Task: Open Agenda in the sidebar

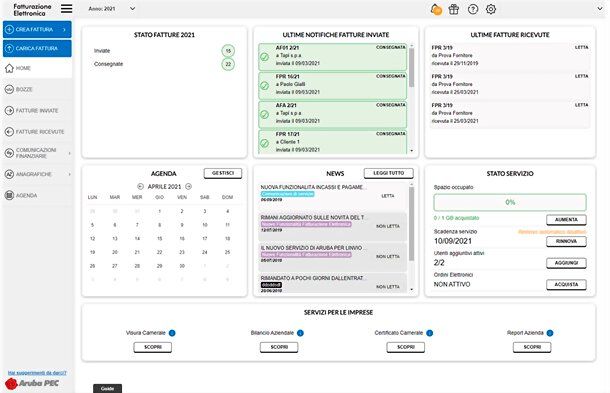Action: 37,195
